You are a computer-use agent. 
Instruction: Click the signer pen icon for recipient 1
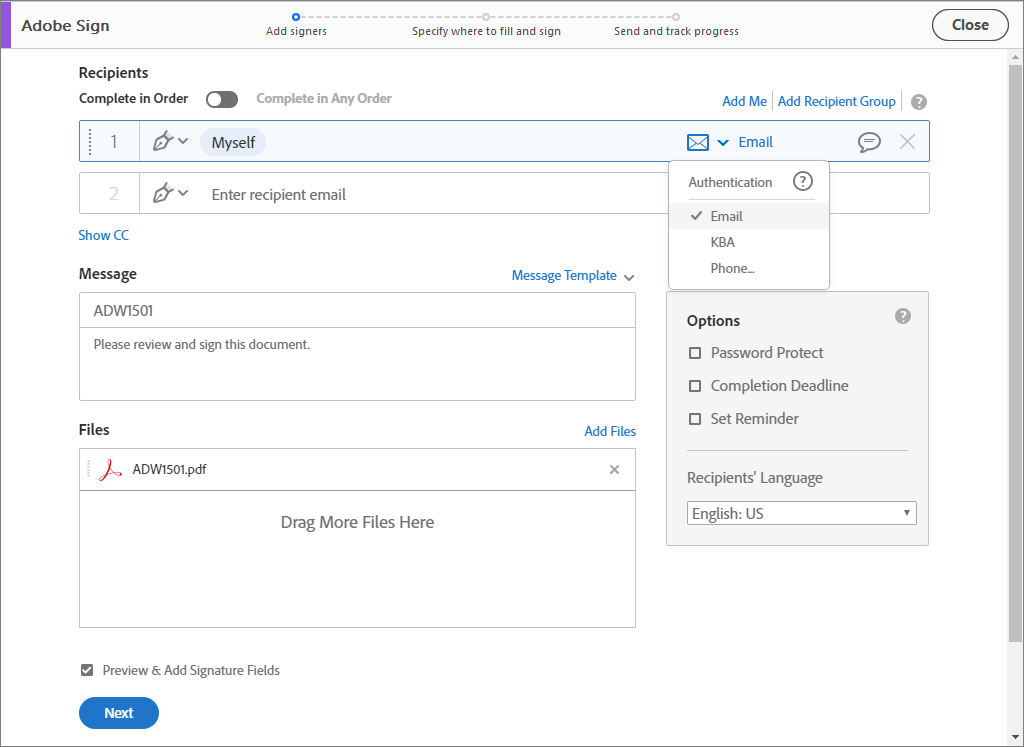point(163,142)
